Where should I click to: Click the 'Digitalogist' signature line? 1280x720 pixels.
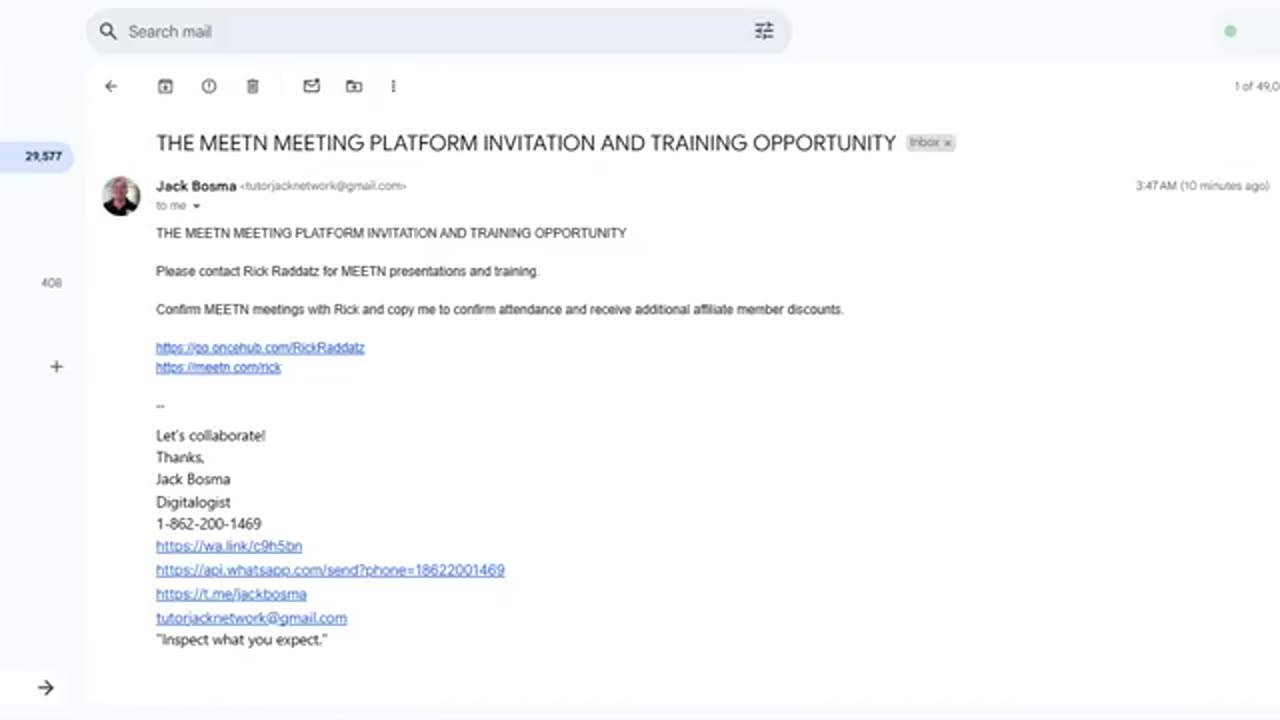click(x=193, y=502)
